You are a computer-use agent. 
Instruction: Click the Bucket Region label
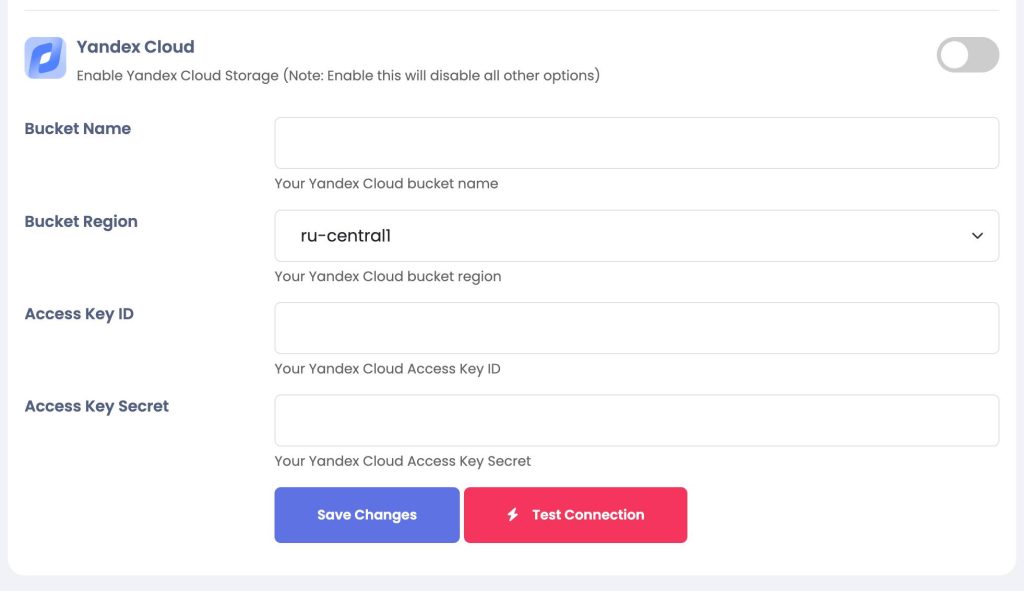(81, 221)
